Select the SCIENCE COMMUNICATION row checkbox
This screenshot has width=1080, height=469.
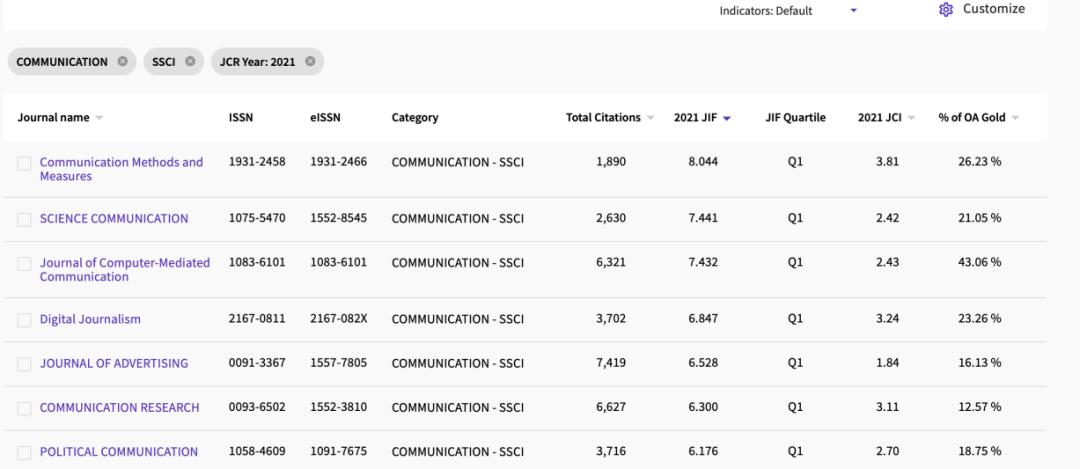tap(24, 219)
